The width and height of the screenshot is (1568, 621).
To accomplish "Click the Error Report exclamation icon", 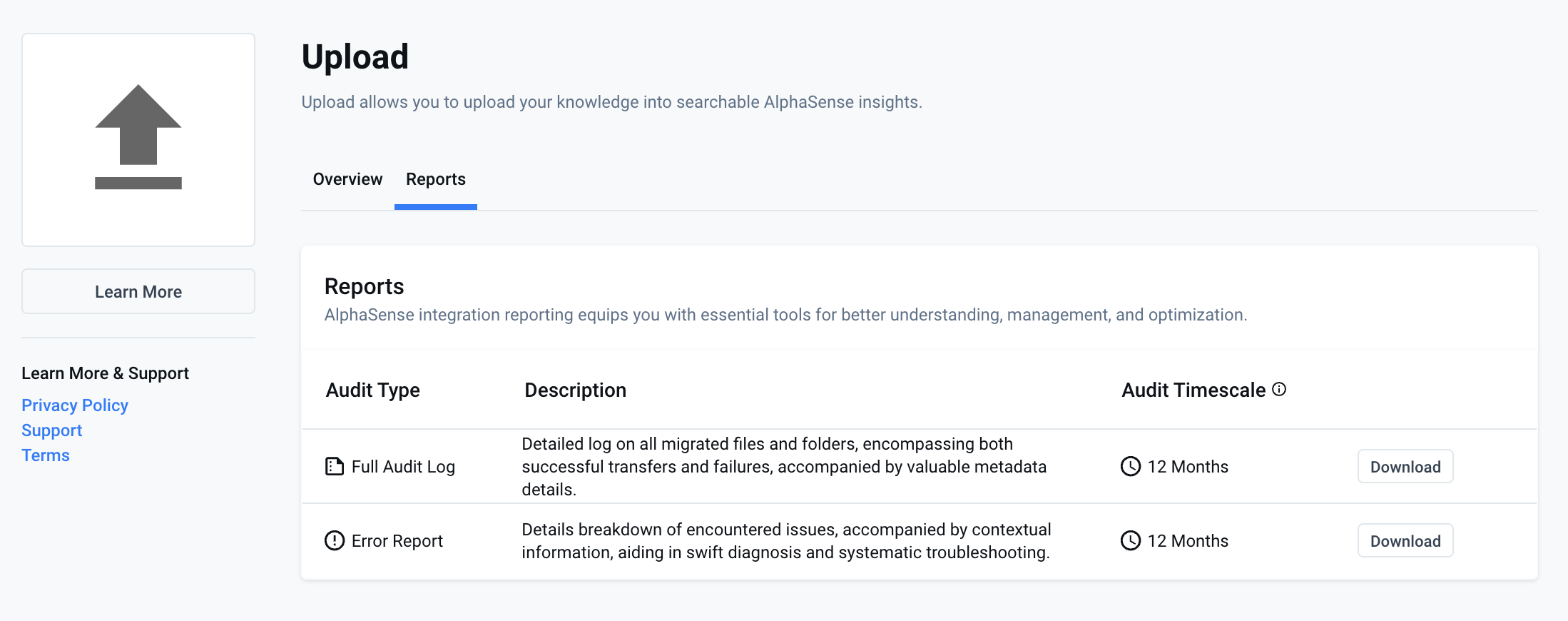I will (x=335, y=540).
